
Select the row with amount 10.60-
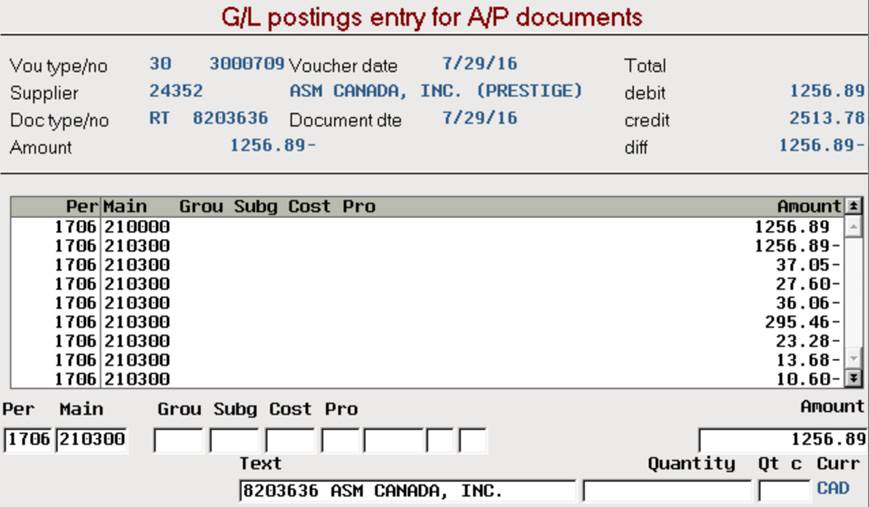pyautogui.click(x=427, y=379)
